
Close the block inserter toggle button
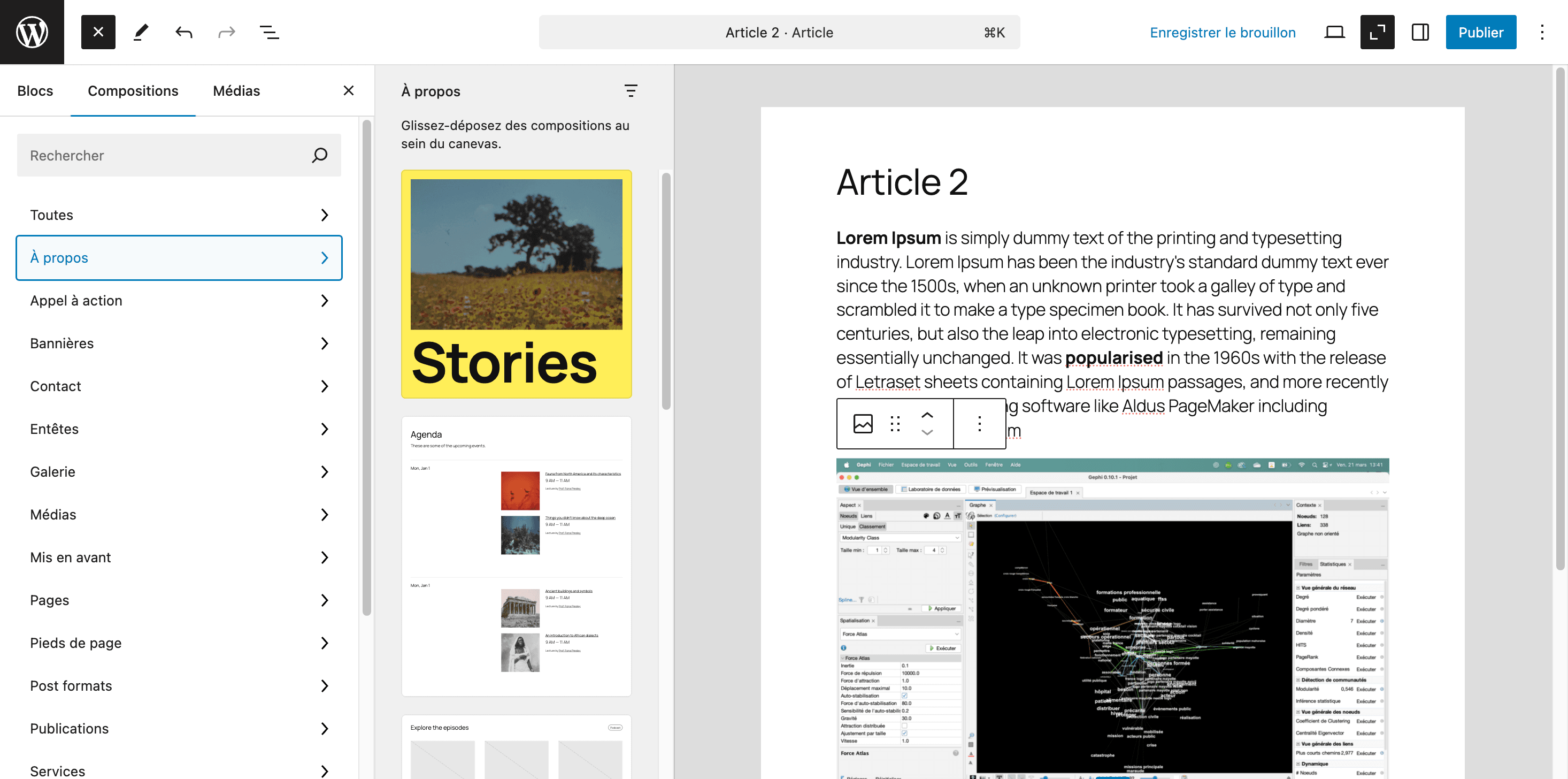point(98,32)
